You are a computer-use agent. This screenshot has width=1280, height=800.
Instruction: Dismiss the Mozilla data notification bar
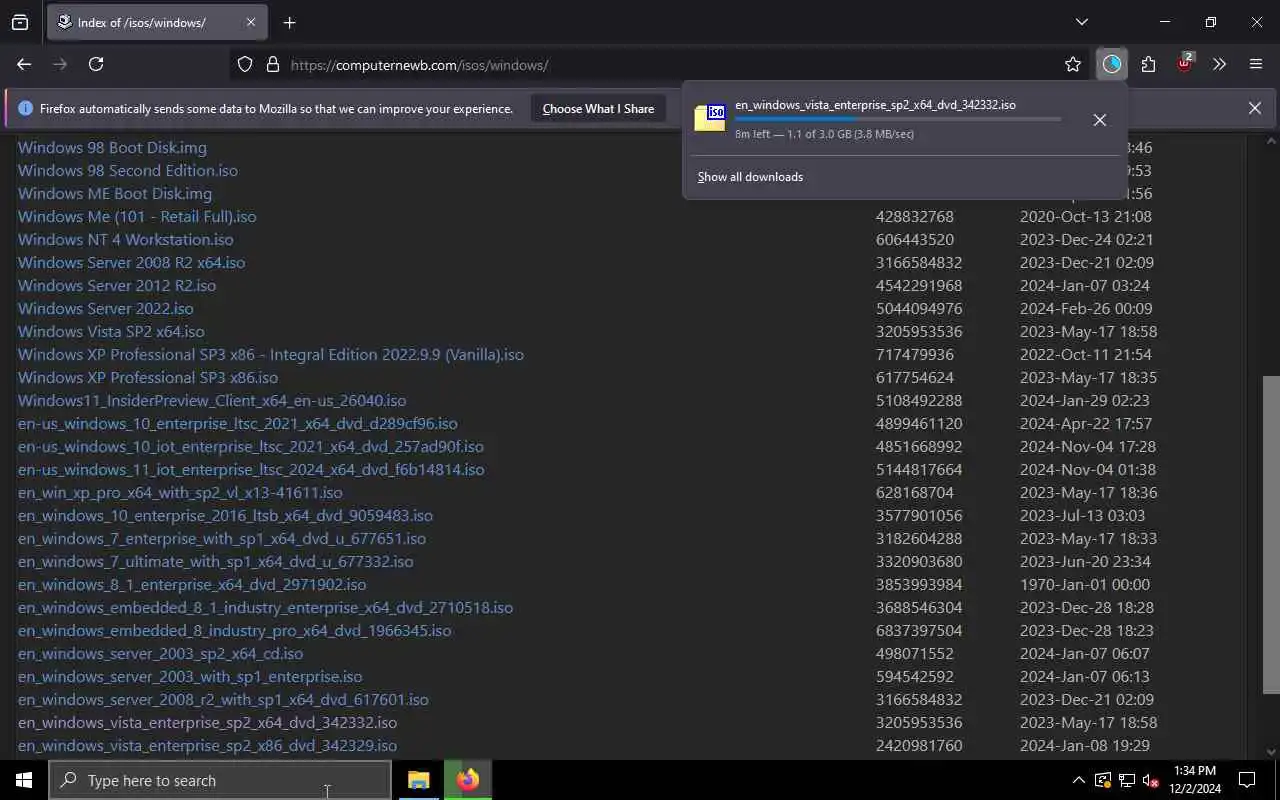[1254, 108]
